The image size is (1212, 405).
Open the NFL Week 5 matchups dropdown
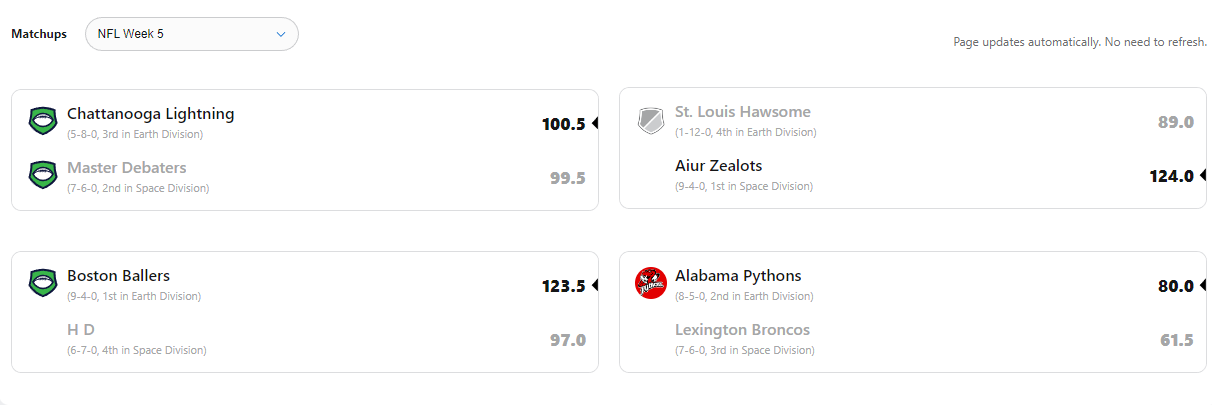[x=191, y=34]
